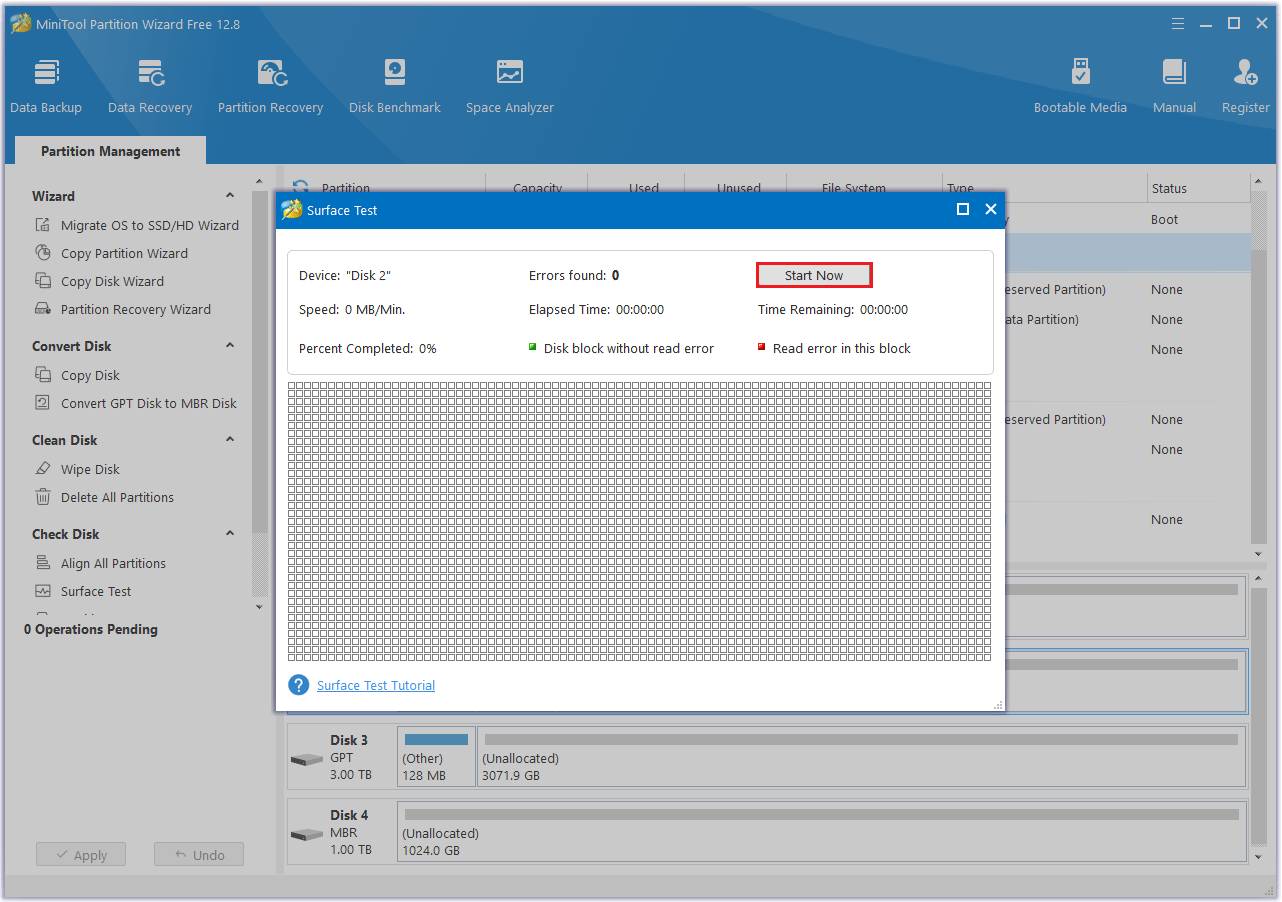This screenshot has height=902, width=1282.
Task: Select Surface Test in sidebar
Action: point(96,591)
